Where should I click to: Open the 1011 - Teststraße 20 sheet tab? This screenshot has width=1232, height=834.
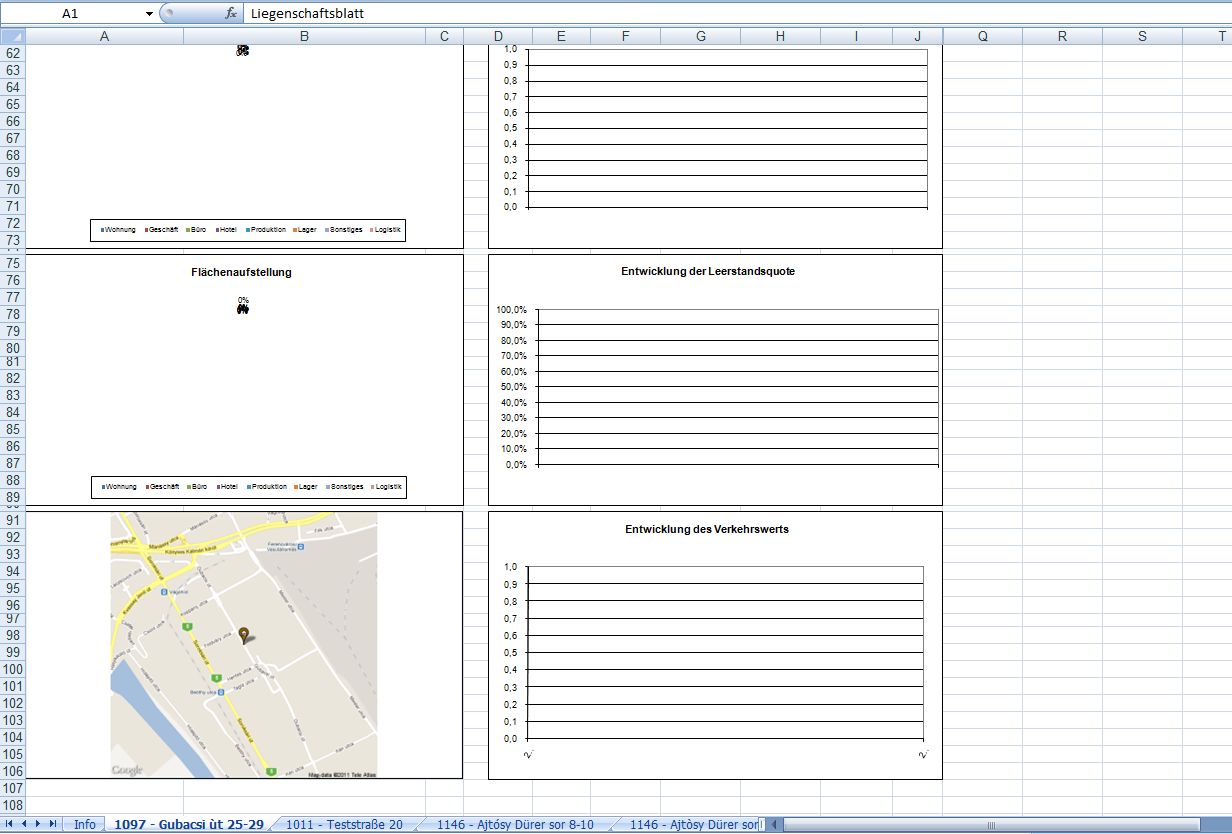coord(344,824)
